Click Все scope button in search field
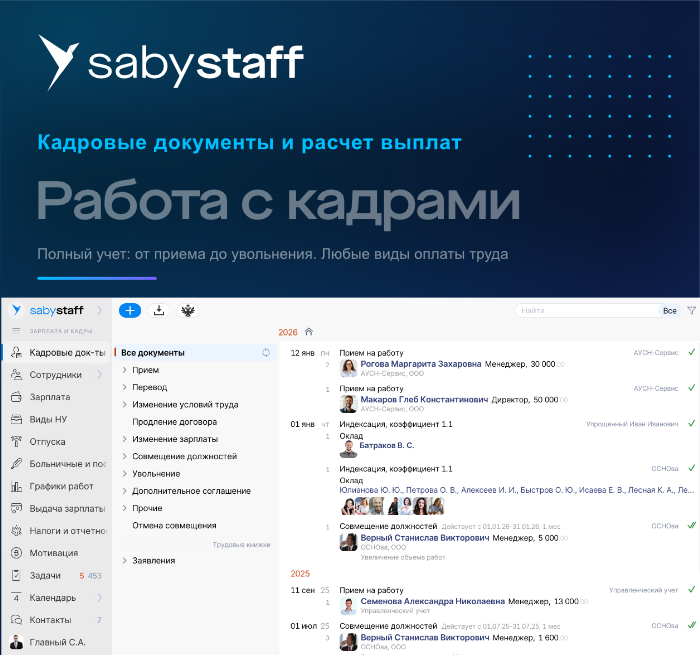This screenshot has height=655, width=700. pos(670,311)
